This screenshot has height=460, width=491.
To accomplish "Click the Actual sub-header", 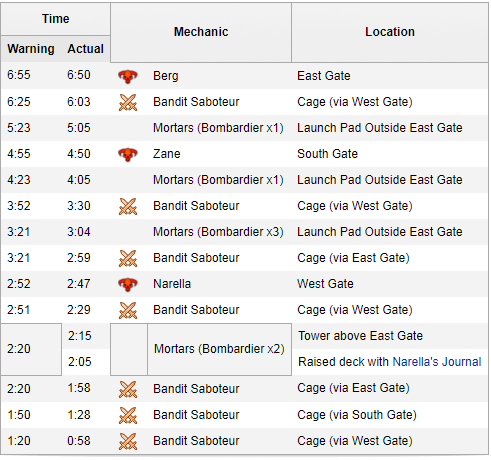I will click(x=86, y=49).
